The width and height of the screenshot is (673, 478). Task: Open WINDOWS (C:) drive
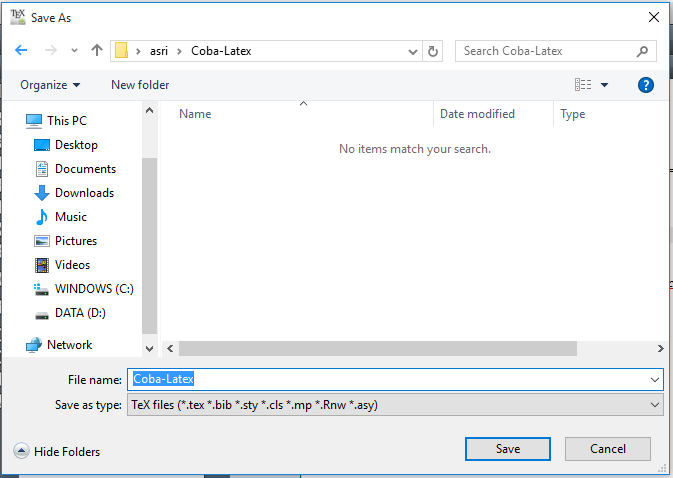pyautogui.click(x=84, y=289)
